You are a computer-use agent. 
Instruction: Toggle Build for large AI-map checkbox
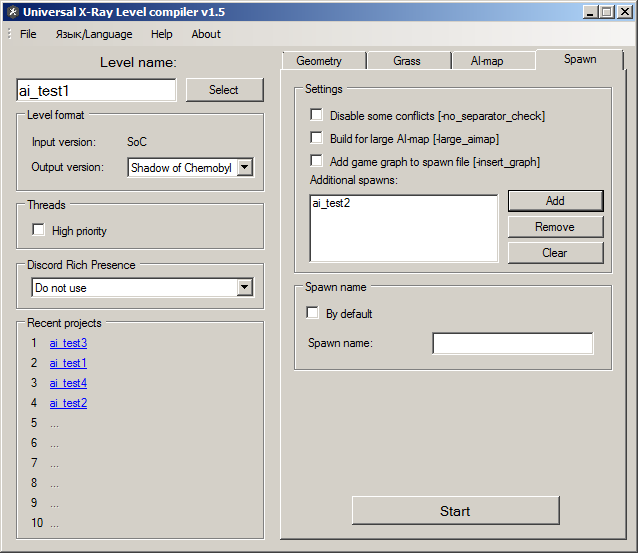coord(317,139)
